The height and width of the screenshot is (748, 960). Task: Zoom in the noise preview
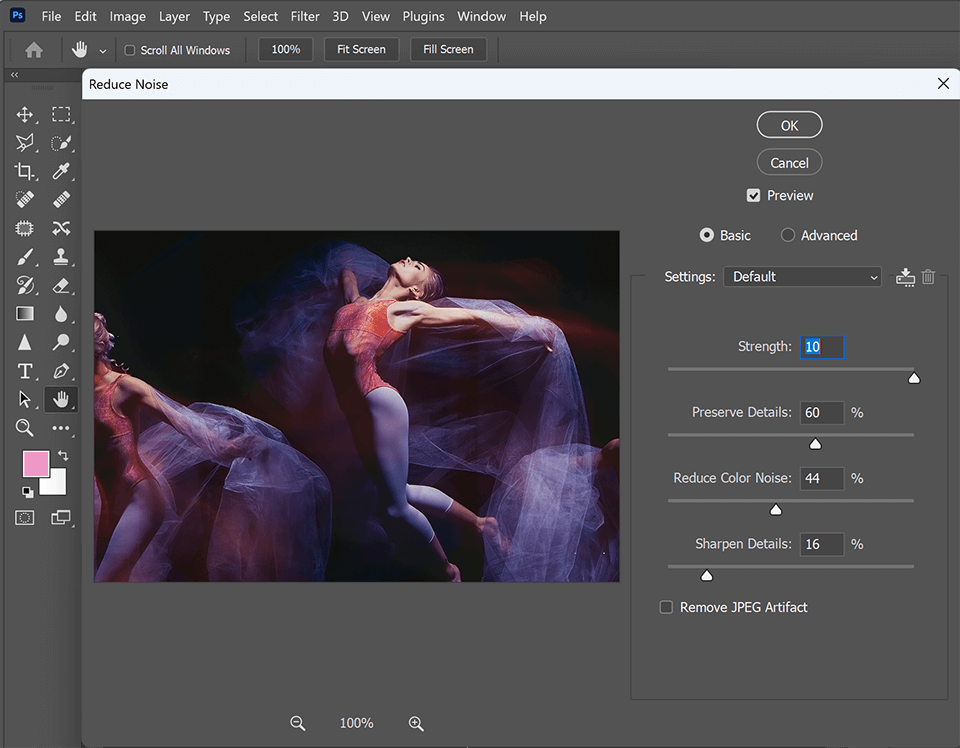point(416,723)
